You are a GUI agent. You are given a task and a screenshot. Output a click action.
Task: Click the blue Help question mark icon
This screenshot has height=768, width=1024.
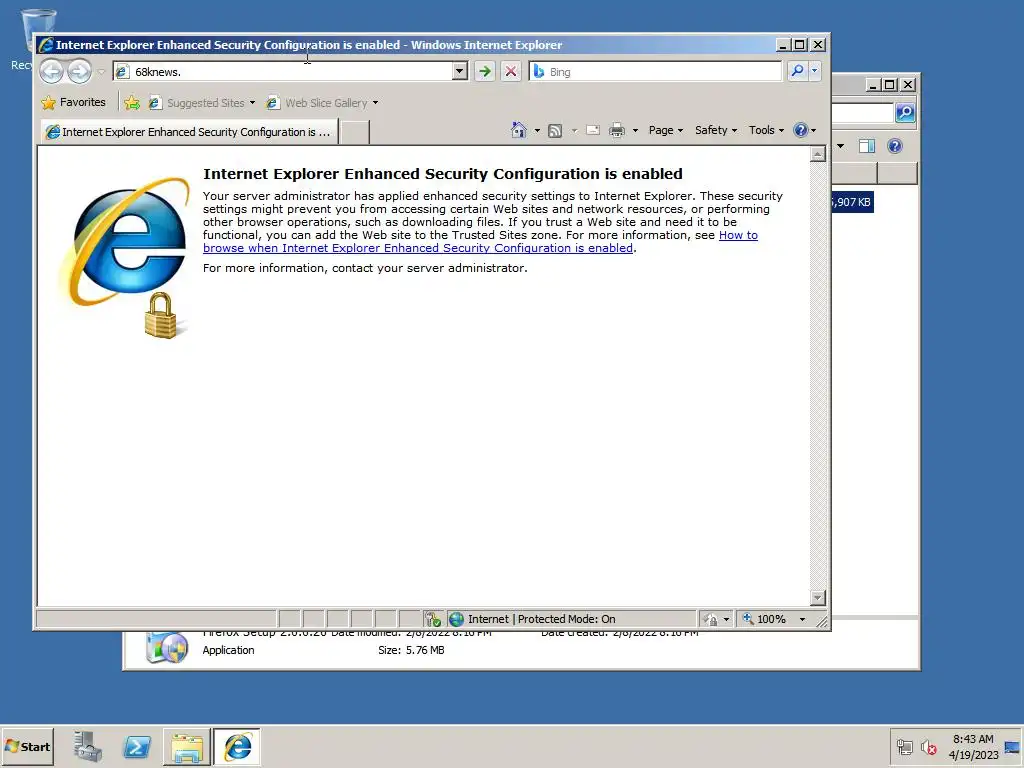point(801,130)
